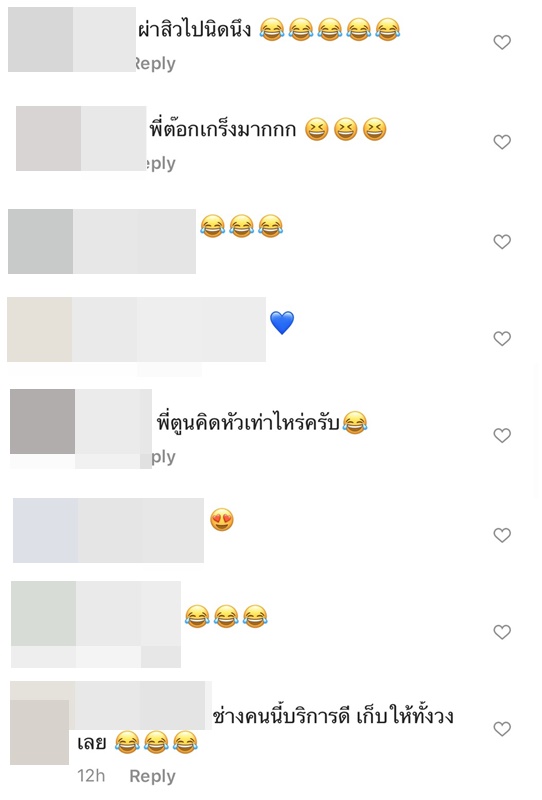Open the avatar of 'พี่ตูนคิดหัวเท่าไหร่ครับ' commenter
Viewport: 542px width, 800px height.
pos(42,421)
